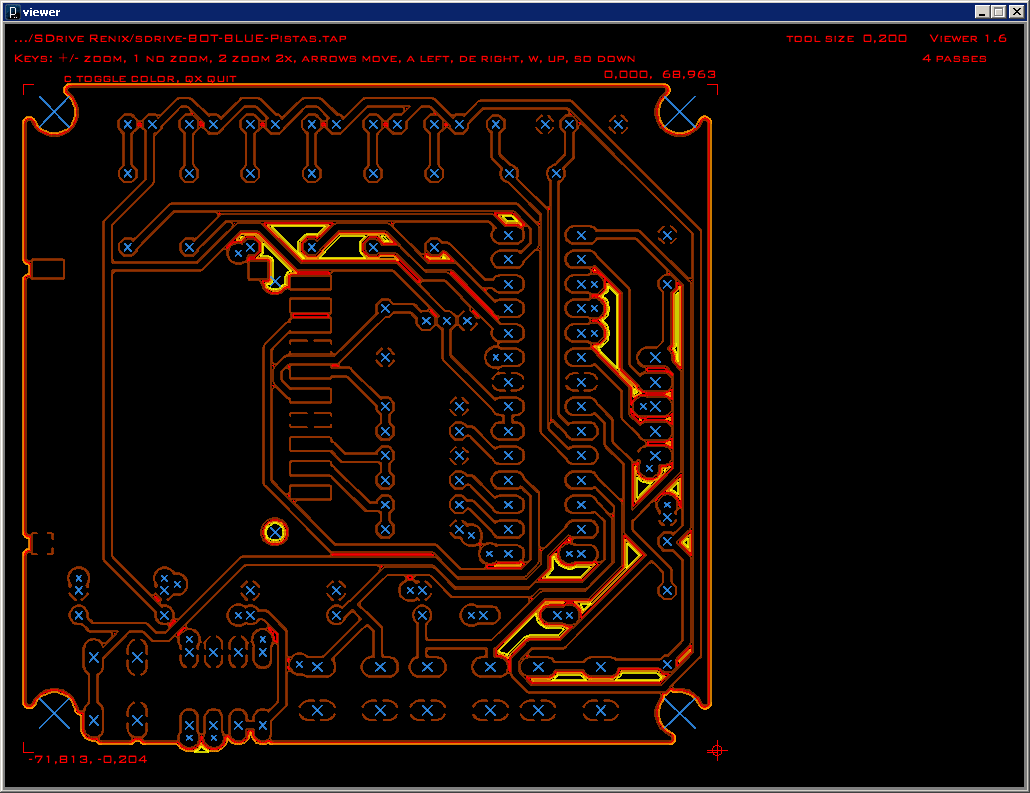Click the dashed bracket outline on left edge
Viewport: 1030px width, 793px height.
[x=42, y=543]
